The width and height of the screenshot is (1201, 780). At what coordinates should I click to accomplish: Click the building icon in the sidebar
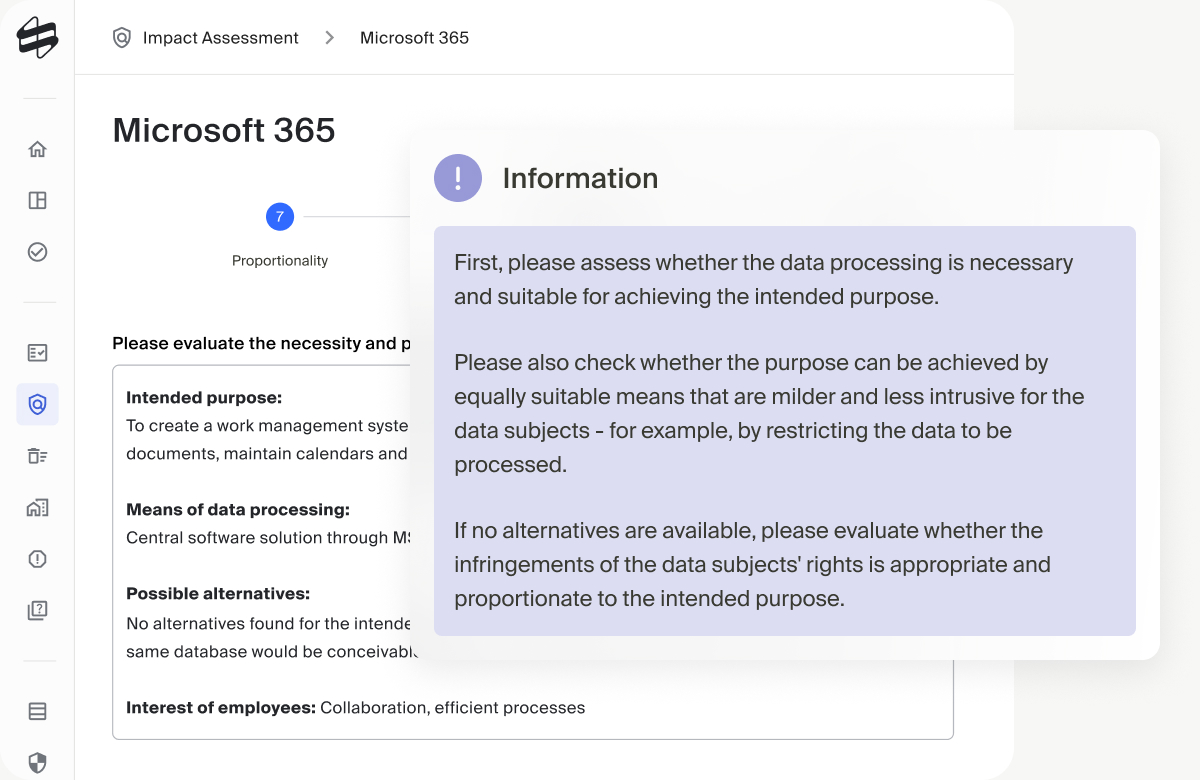point(37,507)
